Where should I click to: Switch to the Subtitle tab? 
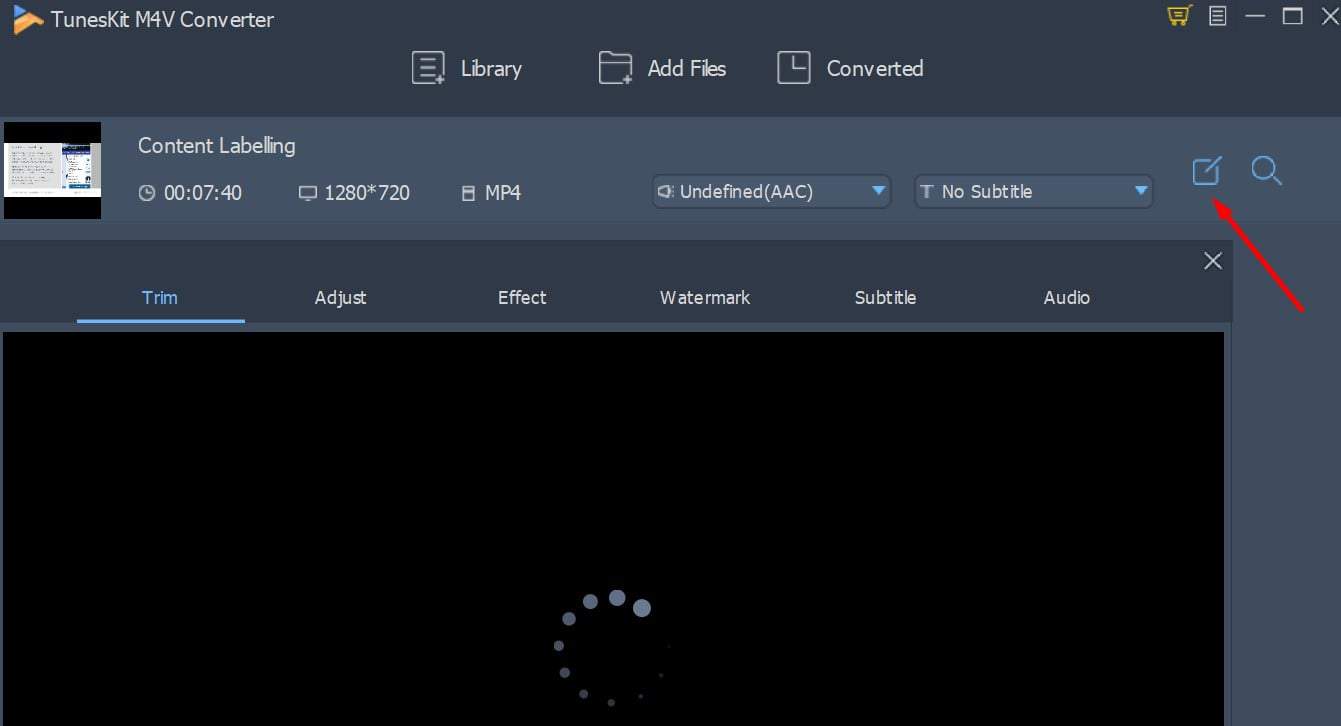pyautogui.click(x=885, y=297)
